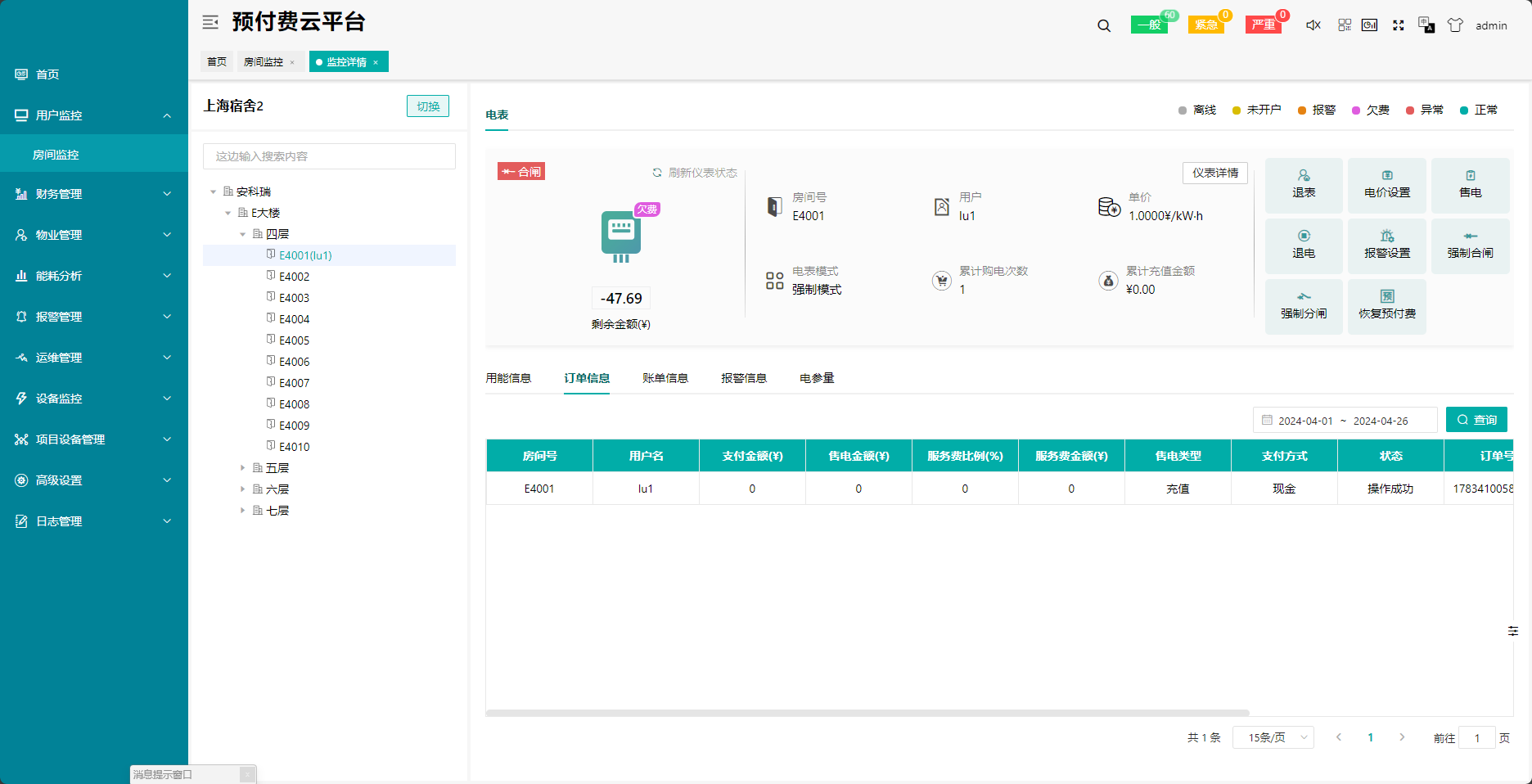Mute alarm sound via speaker icon

[x=1313, y=25]
